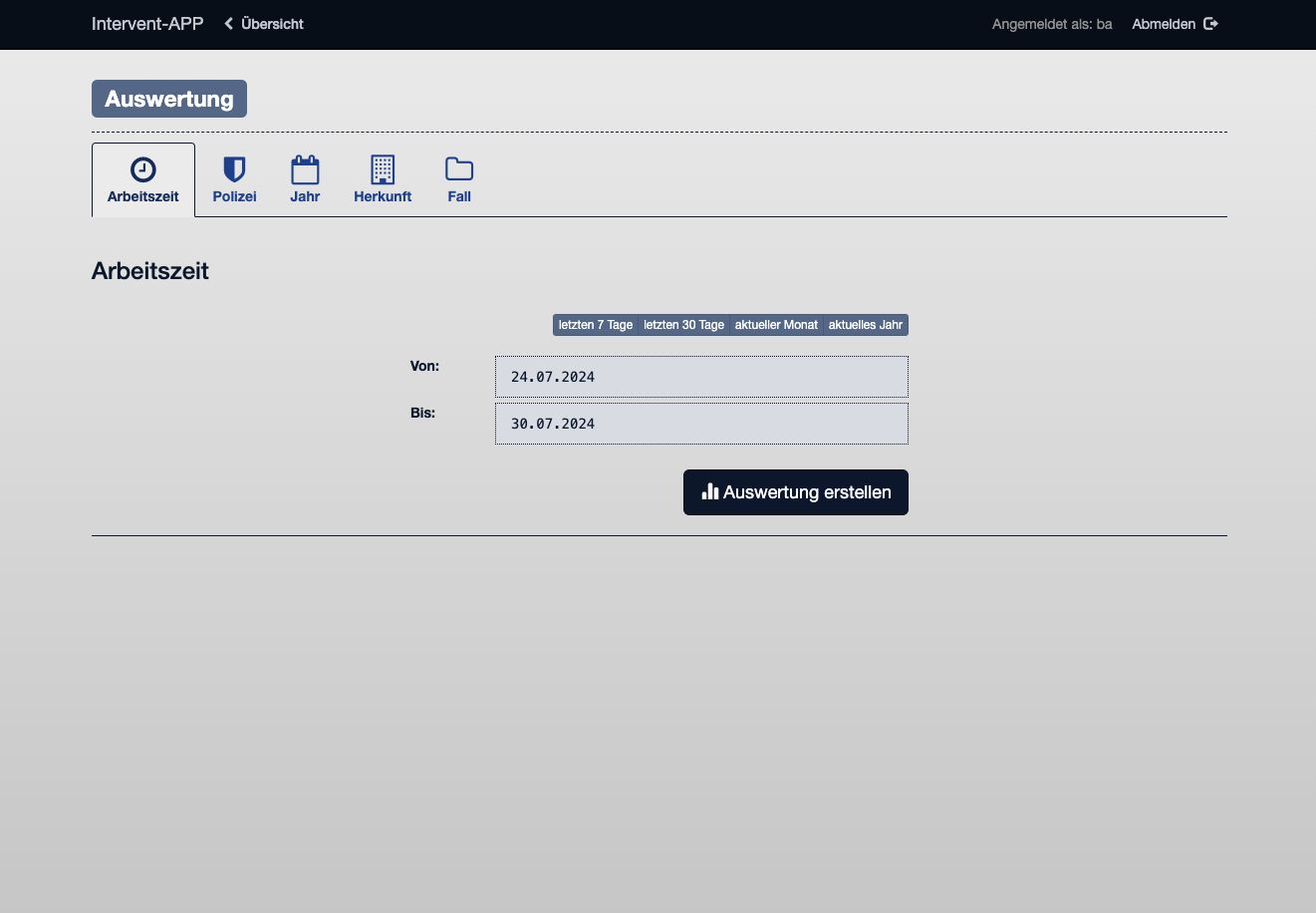Click the 'Angemeldet als: ba' text
The height and width of the screenshot is (913, 1316).
coord(1052,24)
